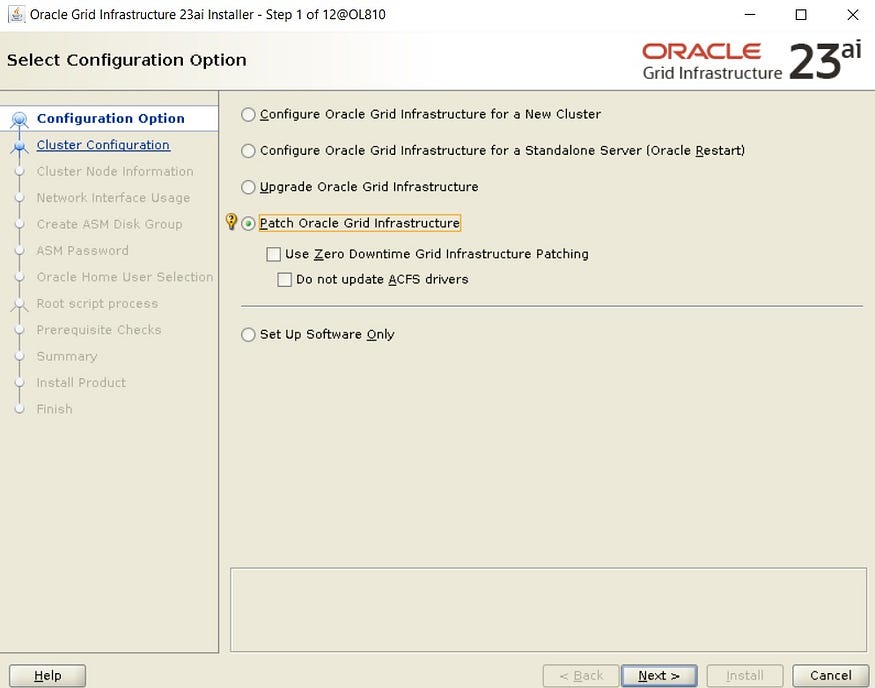Viewport: 875px width, 688px height.
Task: Select Set Up Software Only option
Action: coord(248,334)
